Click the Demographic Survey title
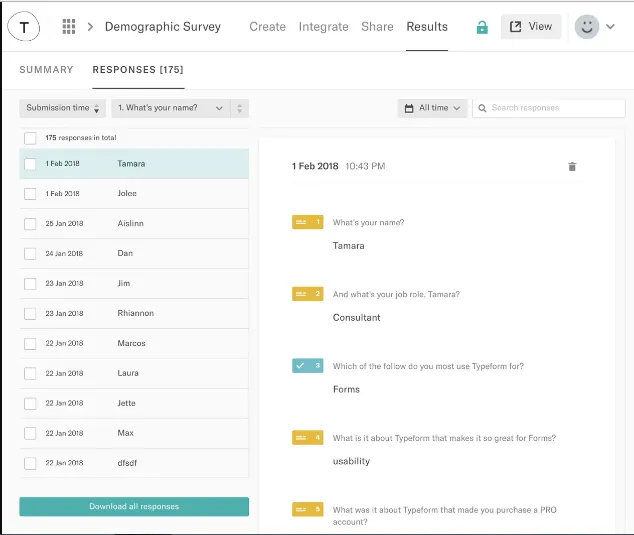Image resolution: width=634 pixels, height=535 pixels. click(x=163, y=27)
